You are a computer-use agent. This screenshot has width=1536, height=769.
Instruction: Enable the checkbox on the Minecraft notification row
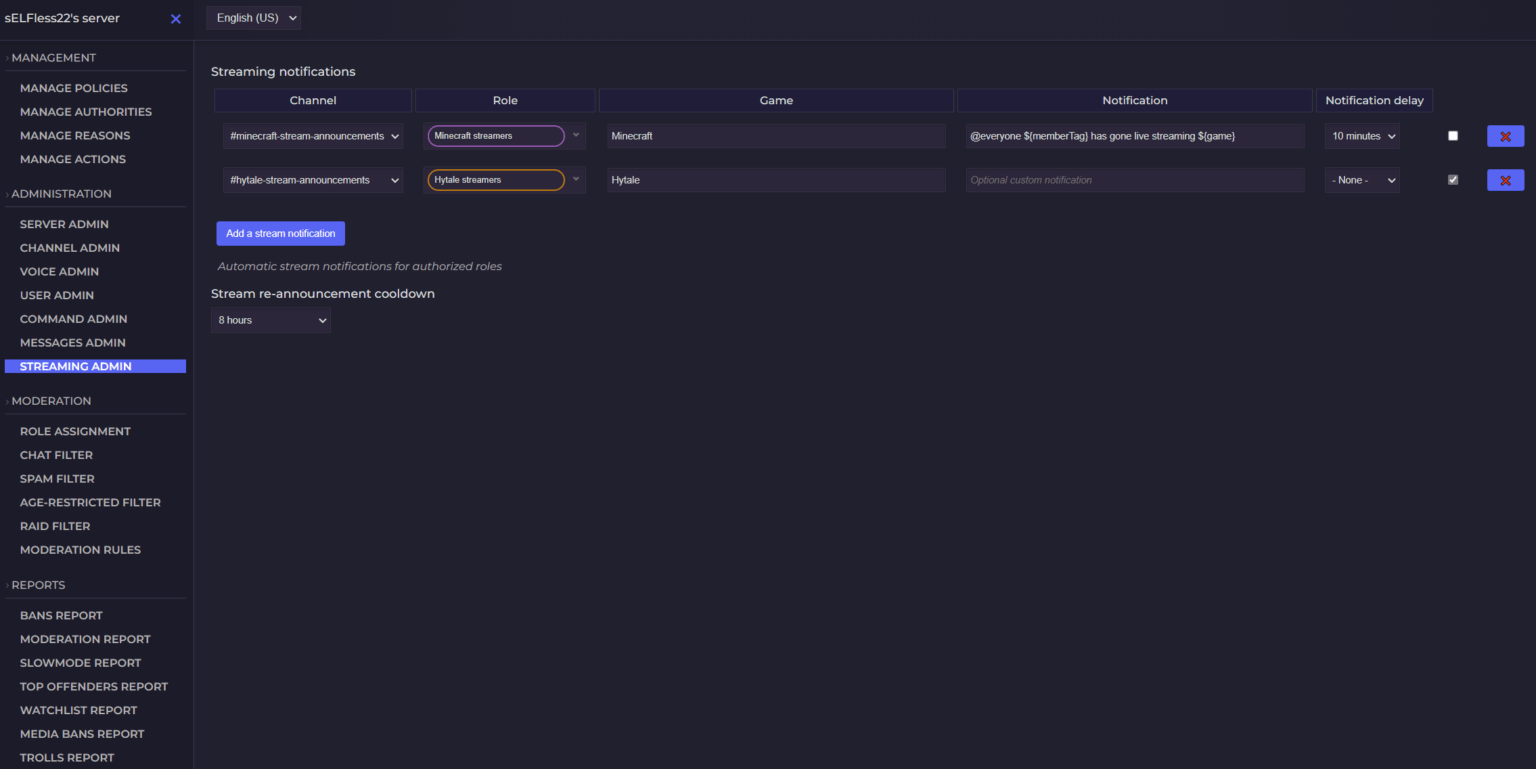coord(1452,135)
